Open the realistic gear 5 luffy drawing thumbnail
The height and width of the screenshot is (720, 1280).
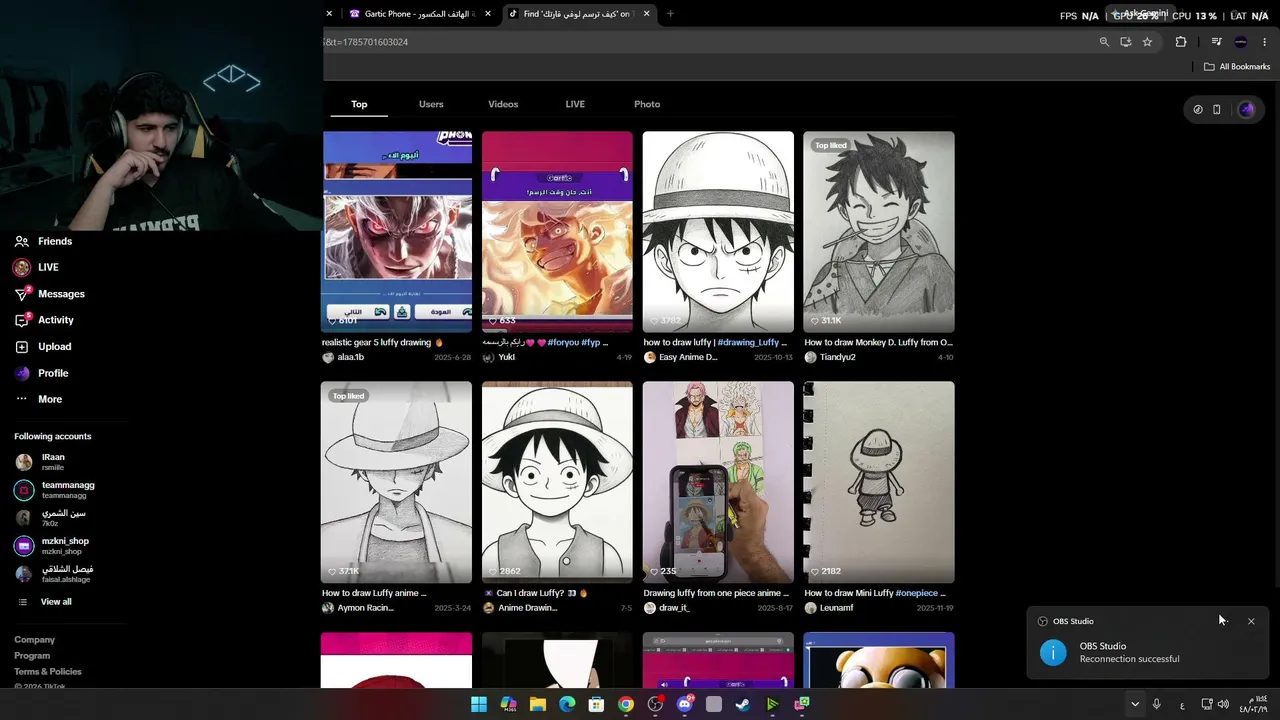[396, 232]
